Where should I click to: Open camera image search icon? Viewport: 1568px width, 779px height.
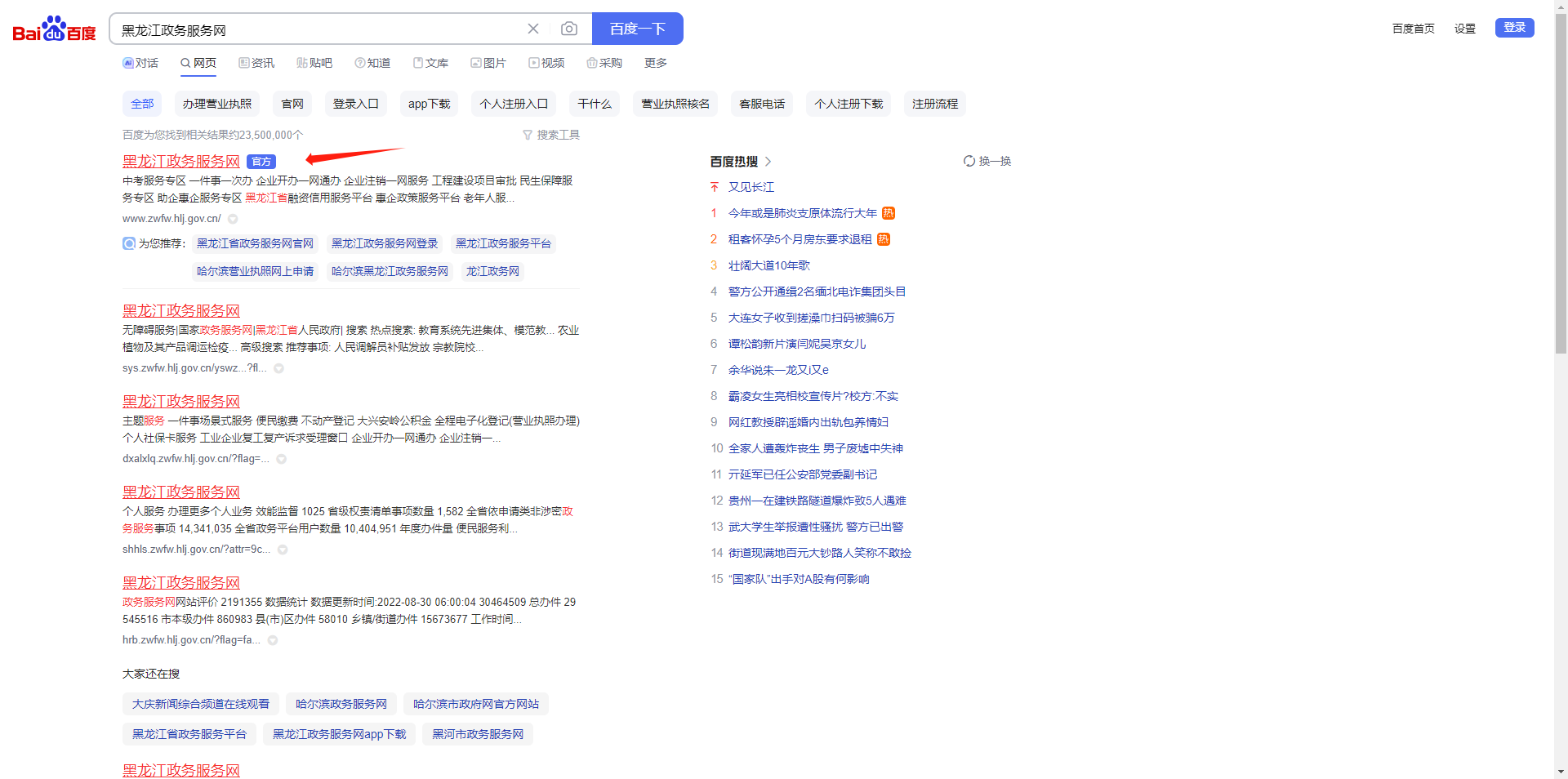569,29
